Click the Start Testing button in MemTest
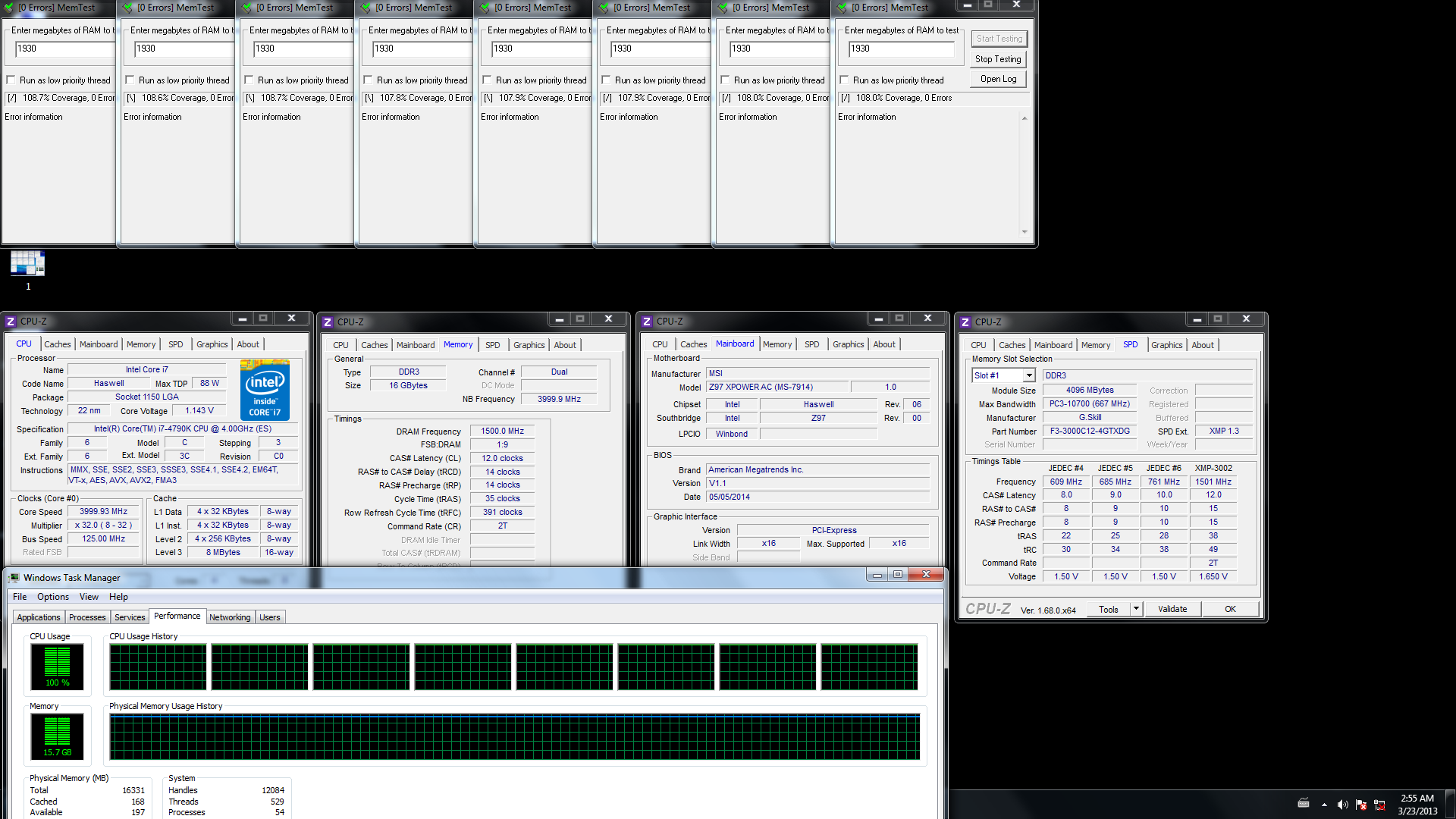Screen dimensions: 1456x819 (x=999, y=39)
